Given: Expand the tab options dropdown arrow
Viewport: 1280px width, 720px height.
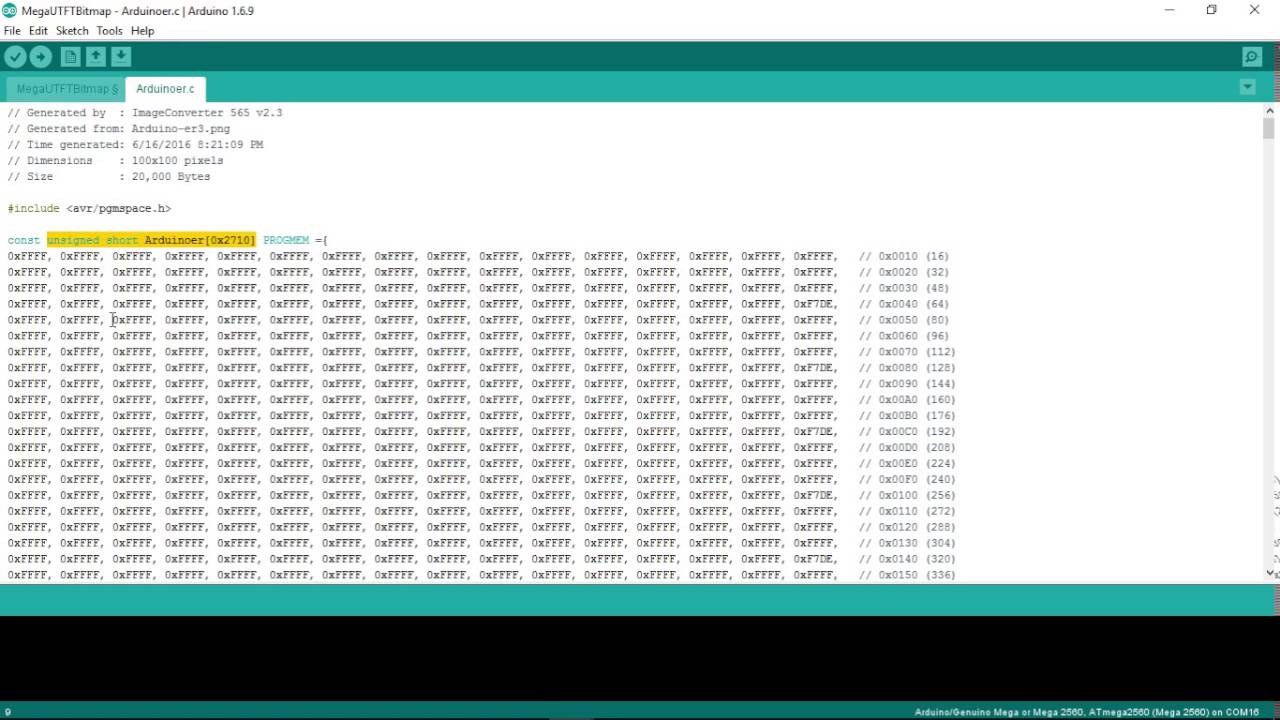Looking at the screenshot, I should 1248,88.
